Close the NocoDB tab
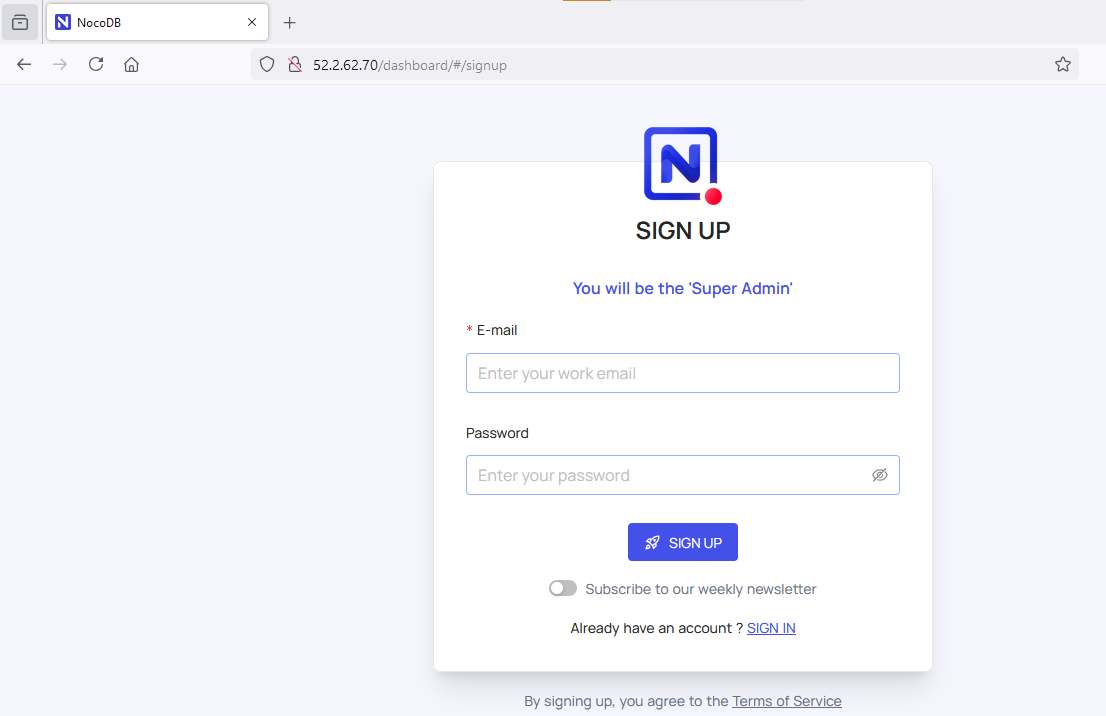The height and width of the screenshot is (716, 1106). 252,23
